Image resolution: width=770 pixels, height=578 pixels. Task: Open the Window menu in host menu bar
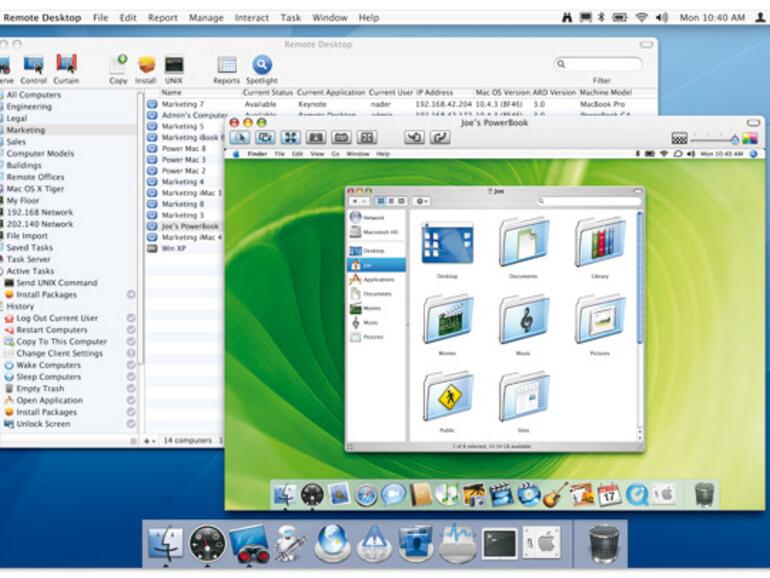[x=330, y=18]
